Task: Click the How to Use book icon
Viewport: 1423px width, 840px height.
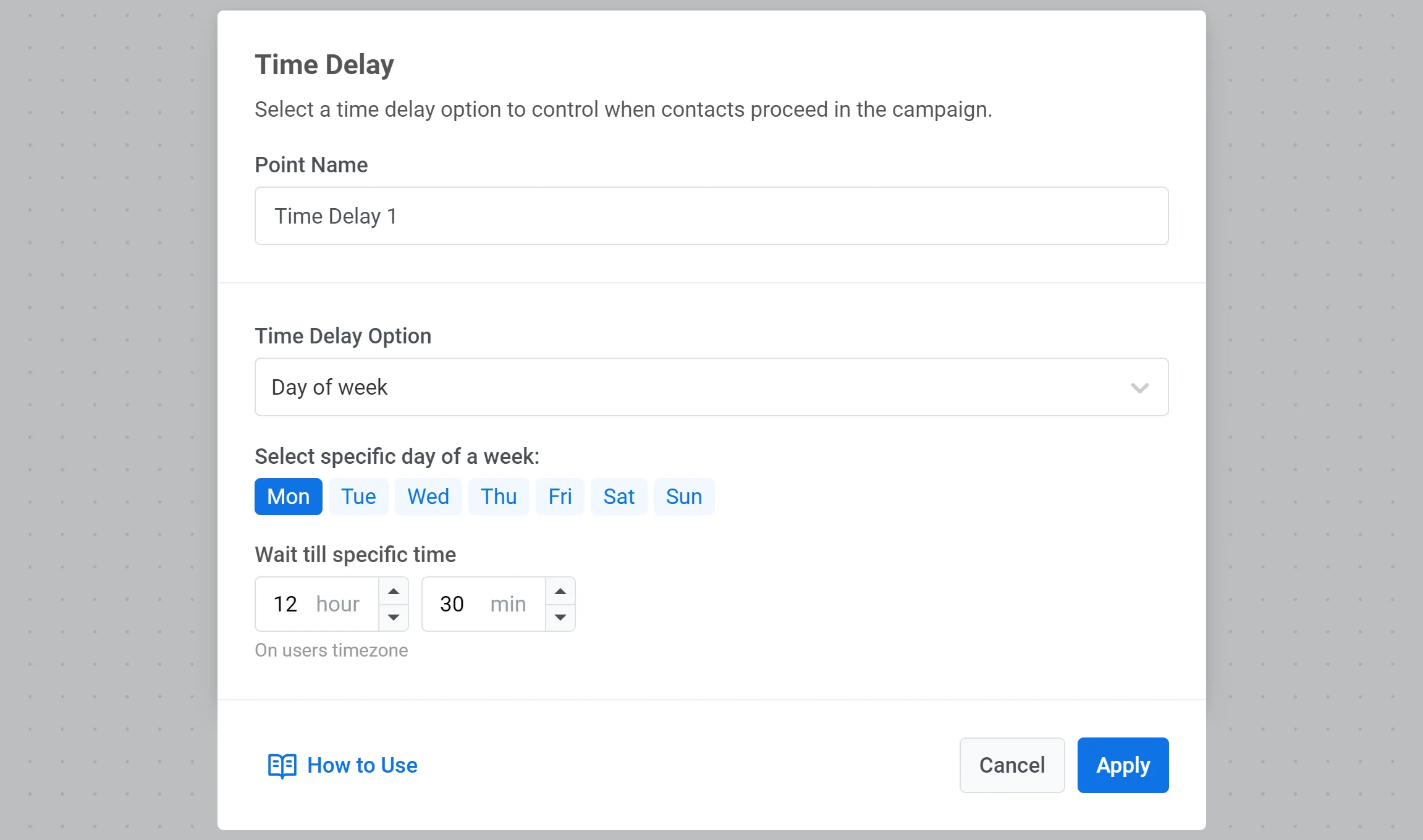Action: coord(282,766)
